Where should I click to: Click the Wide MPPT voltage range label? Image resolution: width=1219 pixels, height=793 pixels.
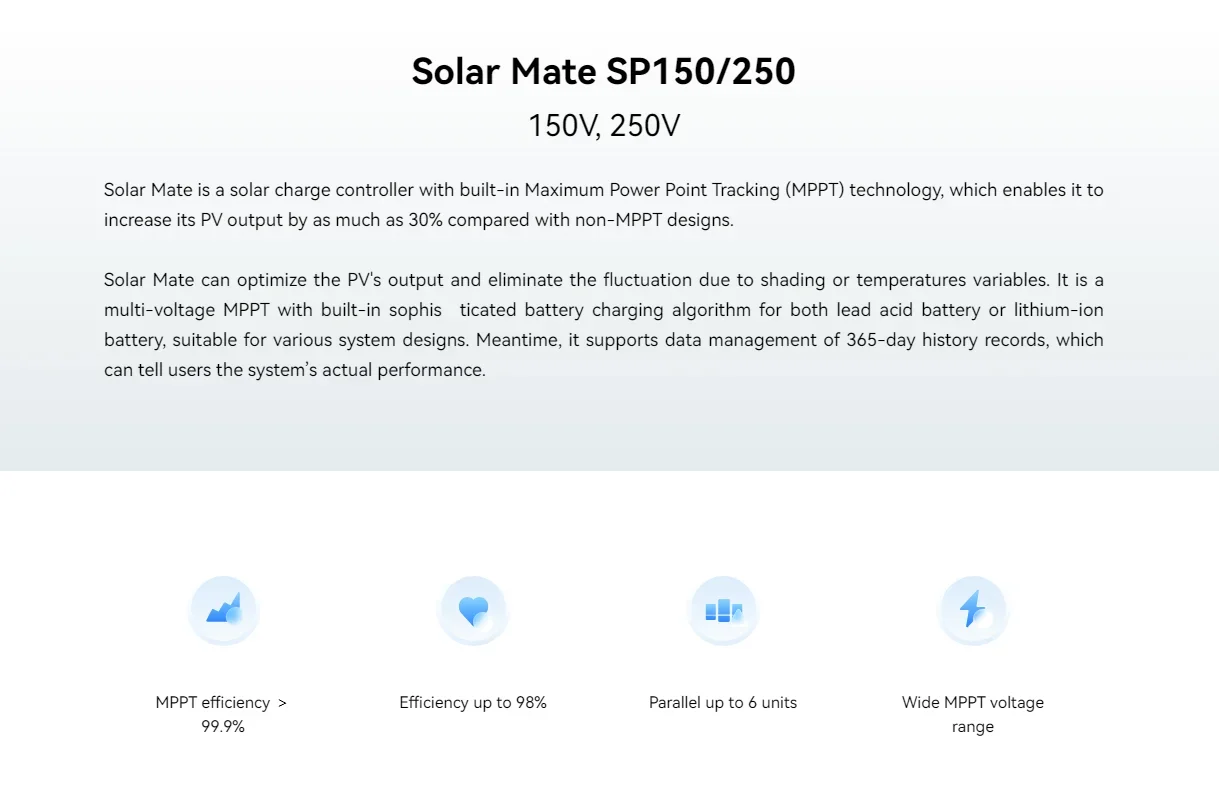973,714
